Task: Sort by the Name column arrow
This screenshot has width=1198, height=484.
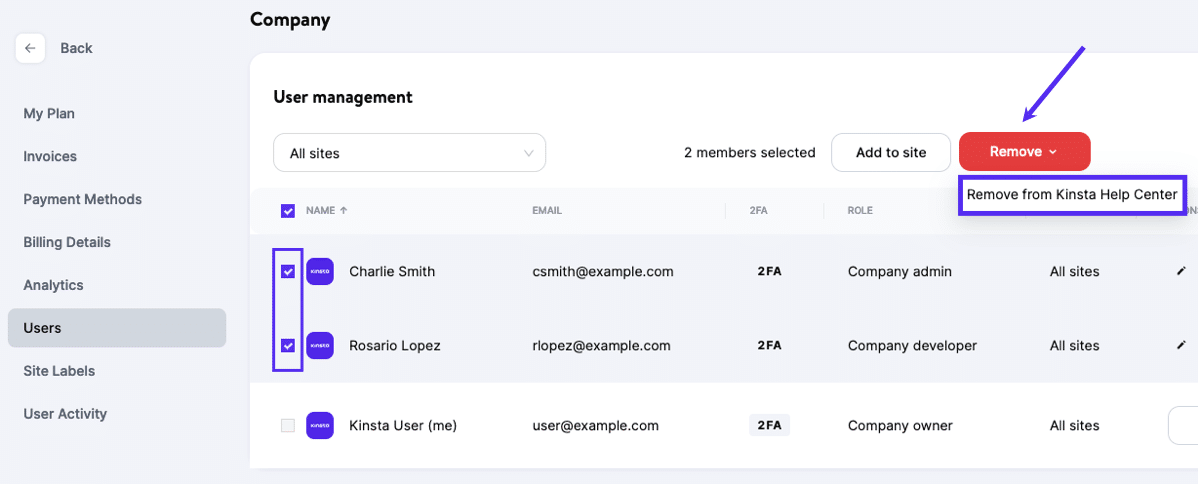Action: point(344,211)
